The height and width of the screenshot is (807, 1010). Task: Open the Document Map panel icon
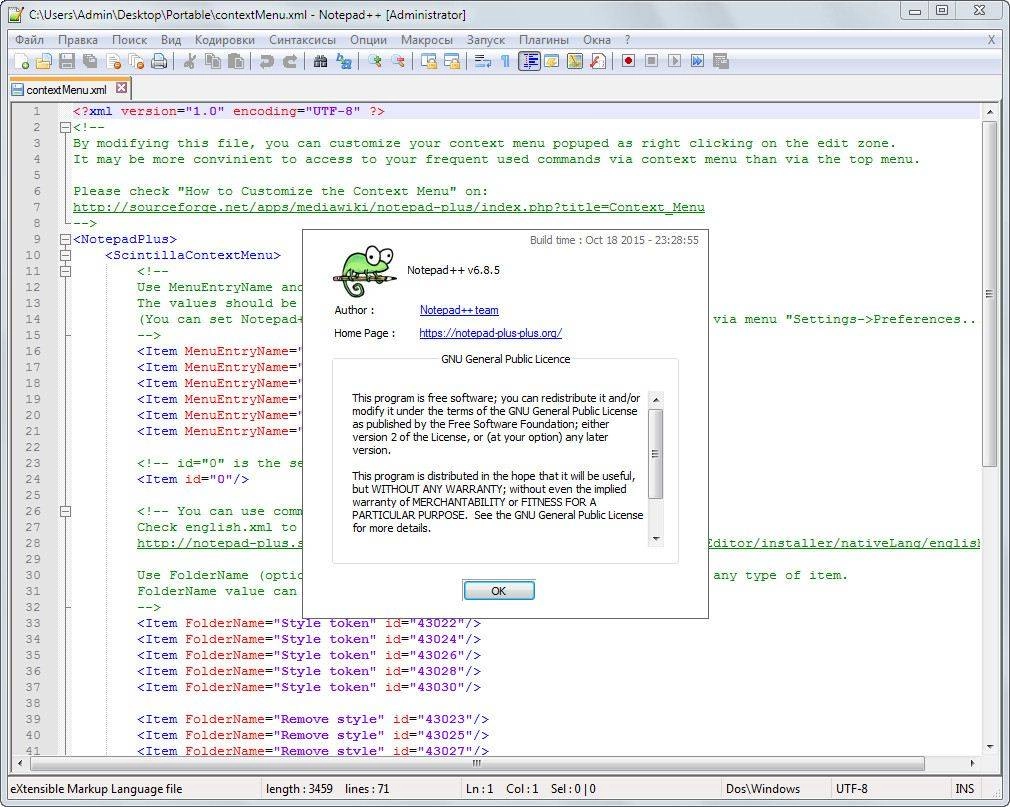pyautogui.click(x=575, y=61)
